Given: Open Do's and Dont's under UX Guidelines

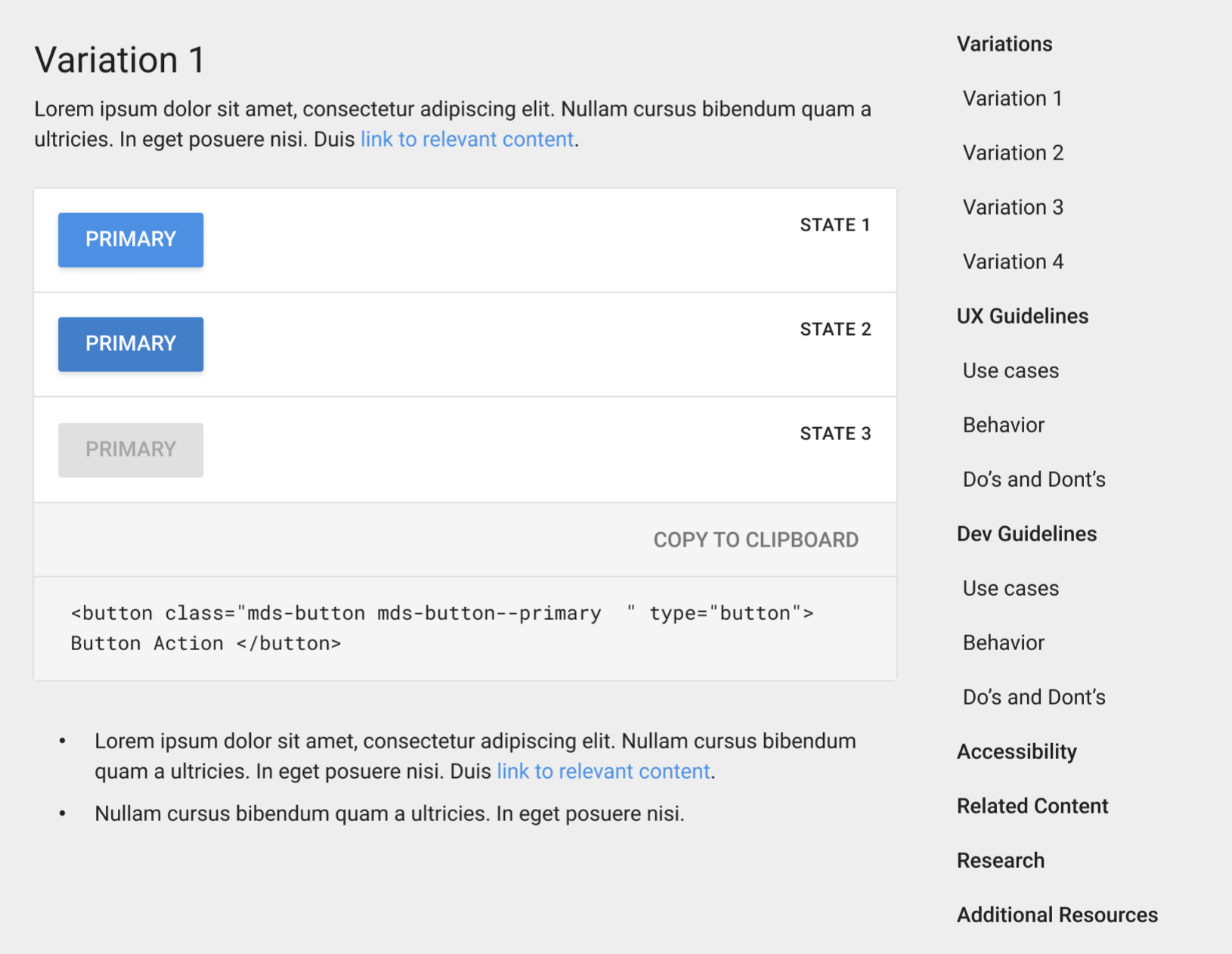Looking at the screenshot, I should coord(1033,480).
